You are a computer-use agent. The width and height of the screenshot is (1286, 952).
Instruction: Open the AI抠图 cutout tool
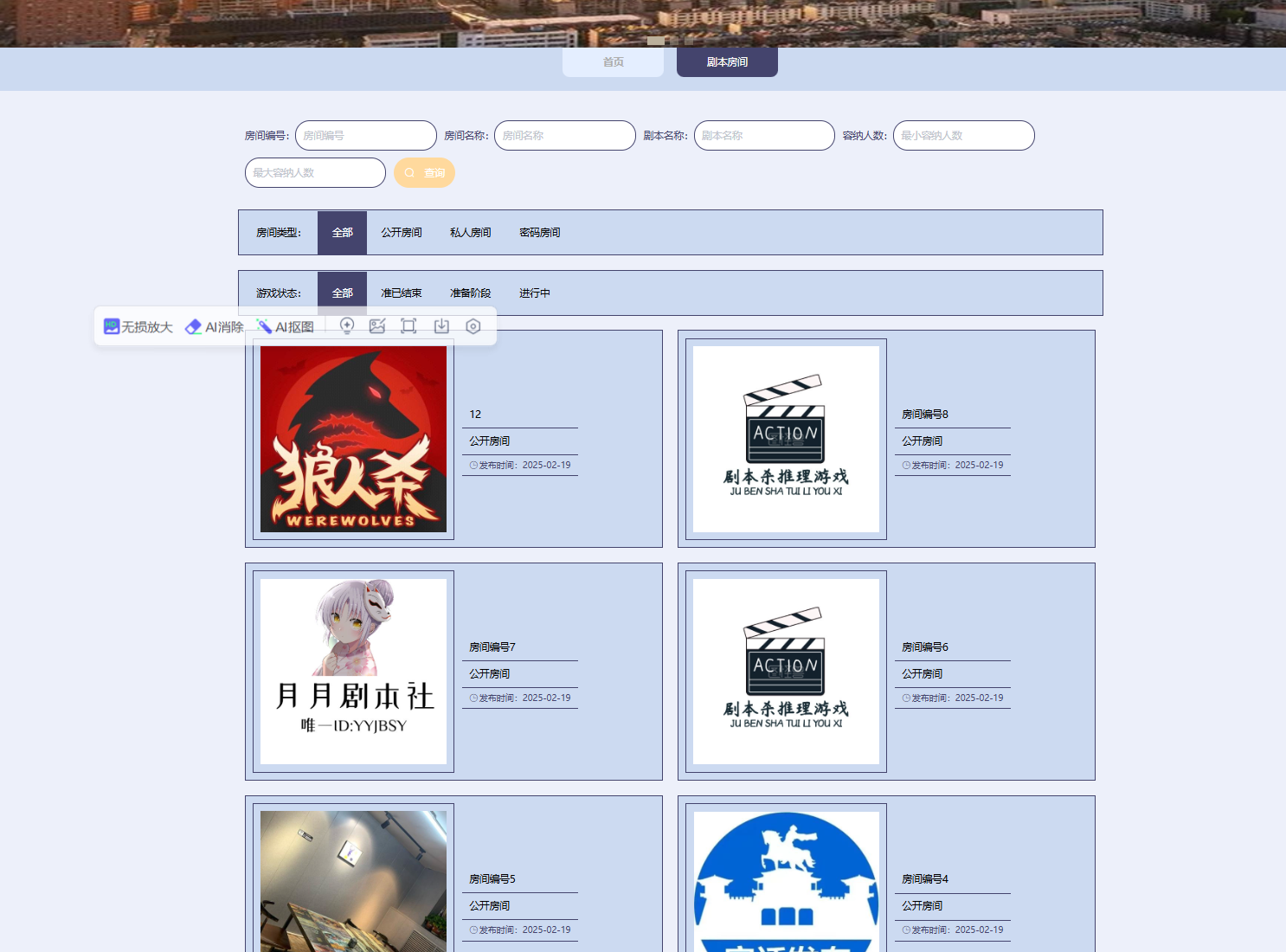click(286, 327)
